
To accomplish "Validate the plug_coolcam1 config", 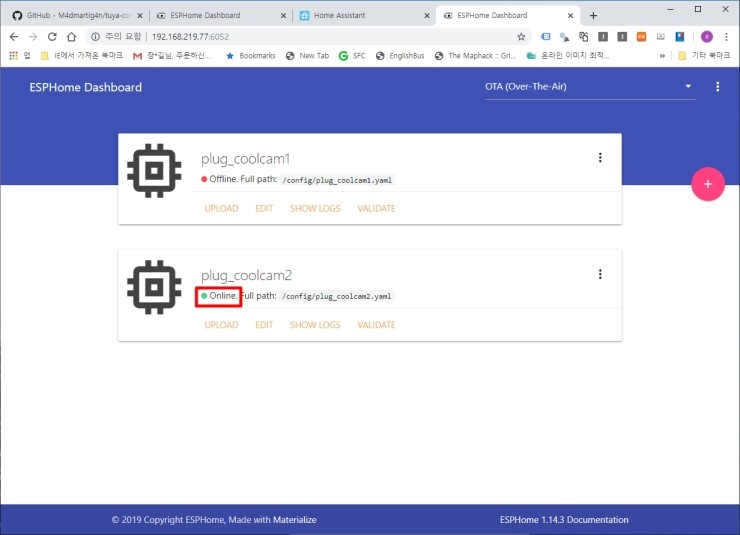I will 376,209.
